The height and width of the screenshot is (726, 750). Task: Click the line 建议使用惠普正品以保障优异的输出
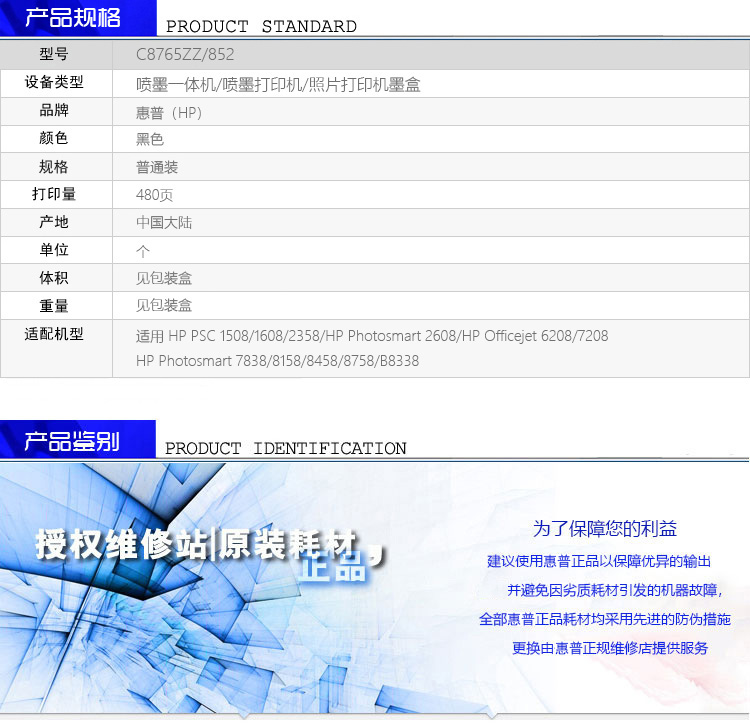click(x=599, y=561)
